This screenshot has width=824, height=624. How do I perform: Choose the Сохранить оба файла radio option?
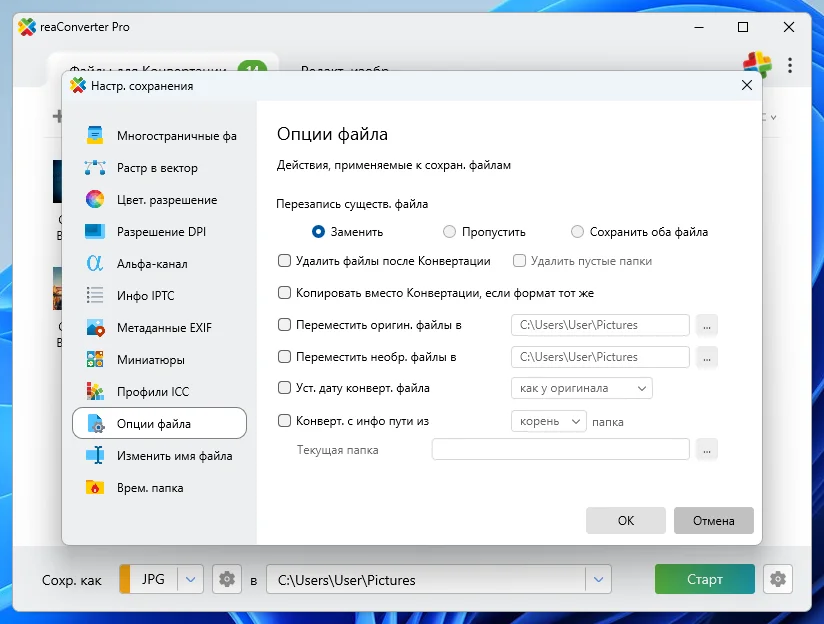pyautogui.click(x=577, y=232)
